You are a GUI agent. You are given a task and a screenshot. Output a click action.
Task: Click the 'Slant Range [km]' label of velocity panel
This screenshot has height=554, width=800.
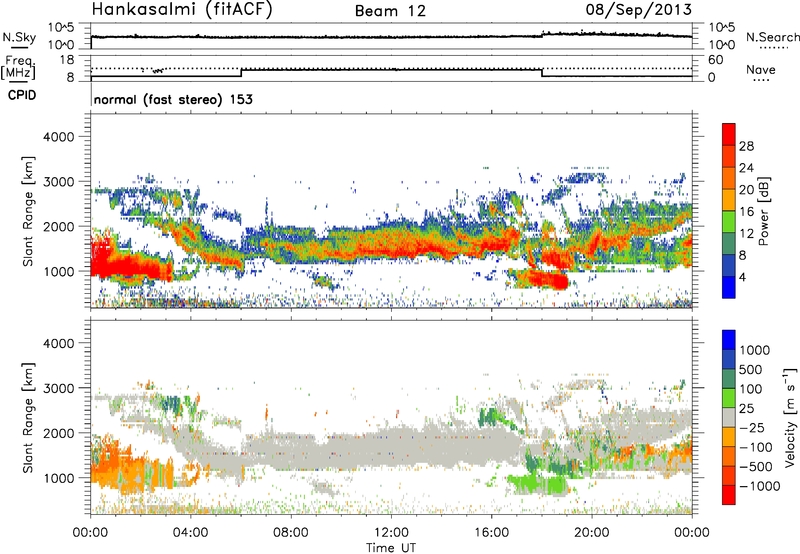(28, 418)
